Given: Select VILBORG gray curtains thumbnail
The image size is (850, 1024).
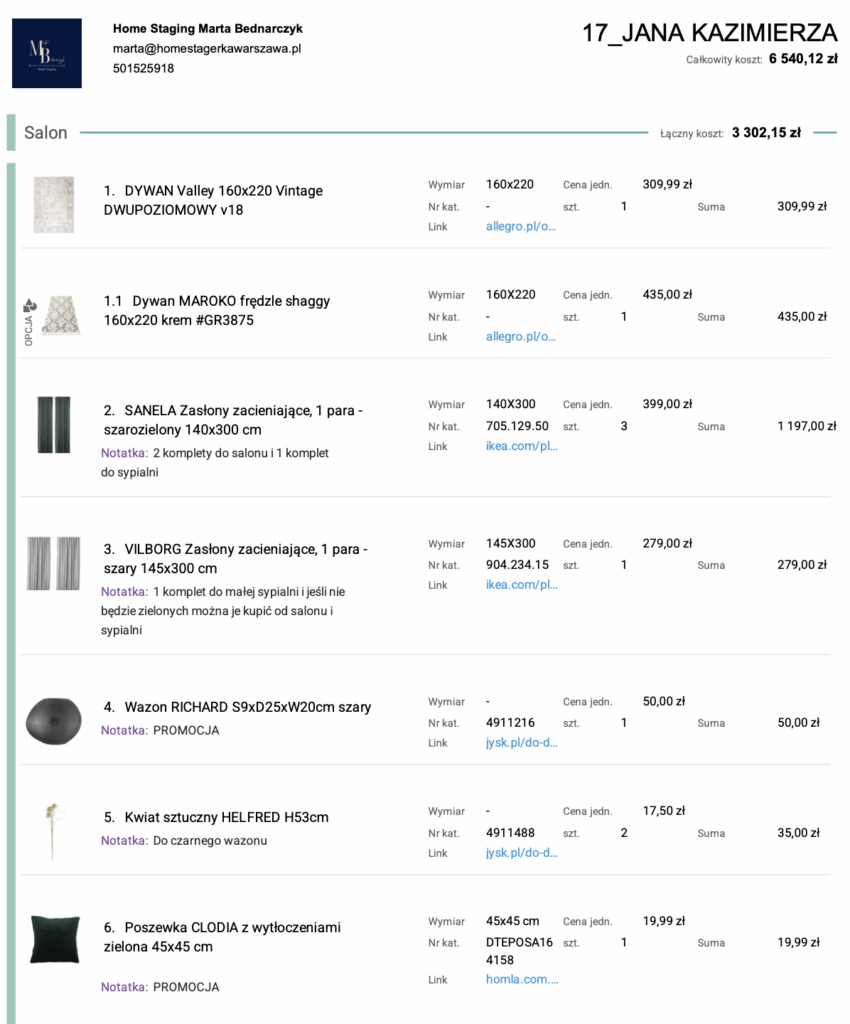Looking at the screenshot, I should 54,560.
